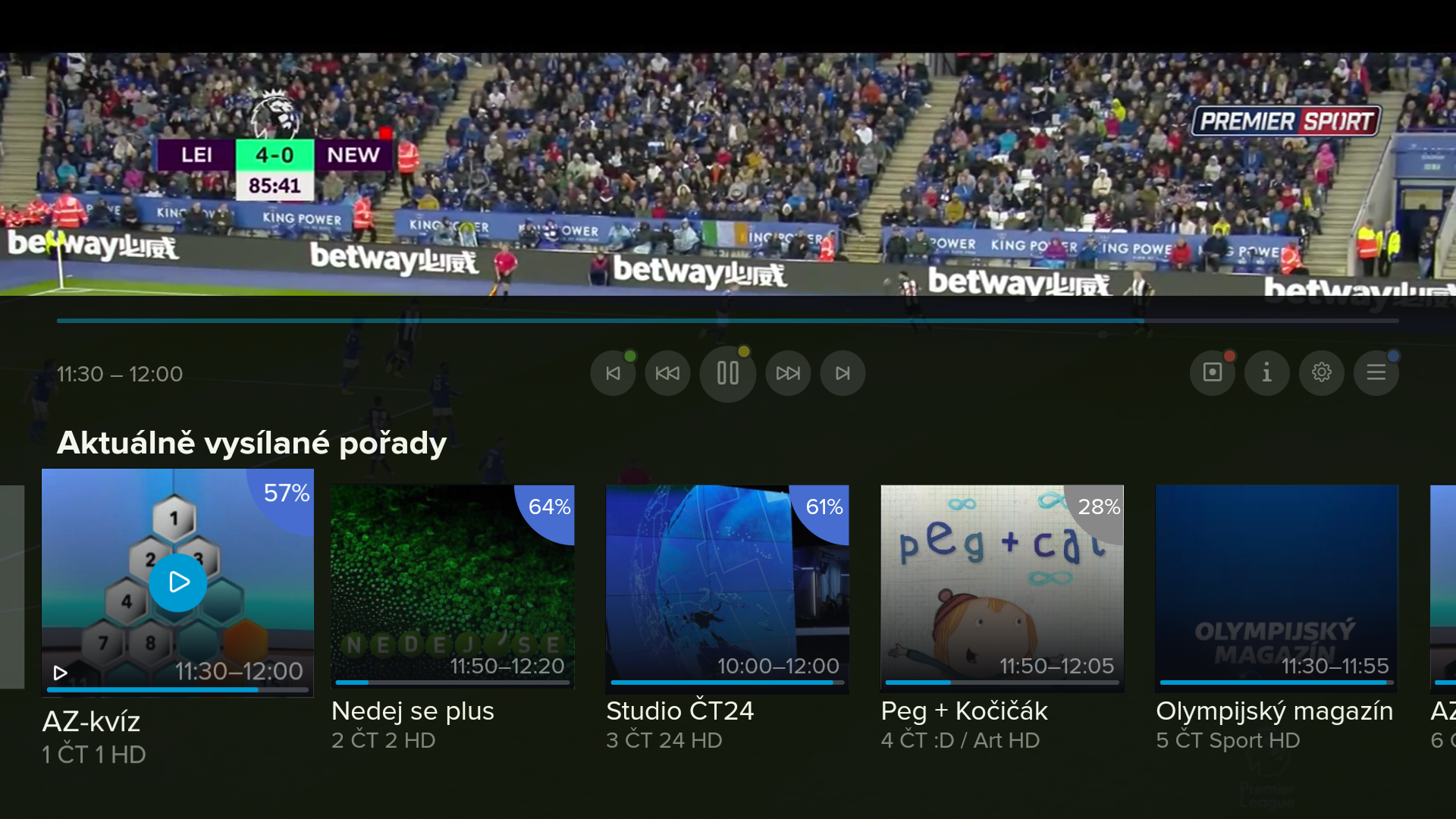Open programme info with the i icon

(1267, 372)
